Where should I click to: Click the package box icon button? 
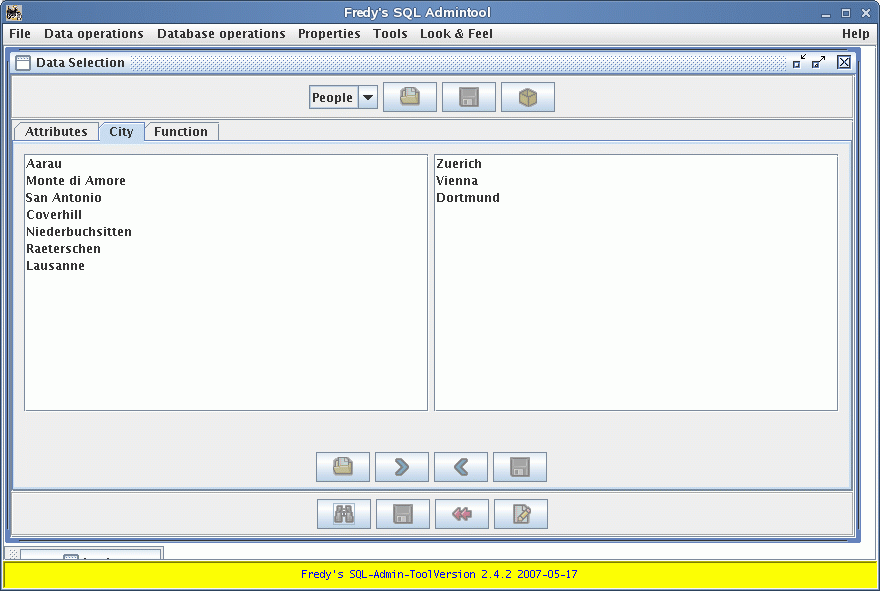[x=528, y=97]
